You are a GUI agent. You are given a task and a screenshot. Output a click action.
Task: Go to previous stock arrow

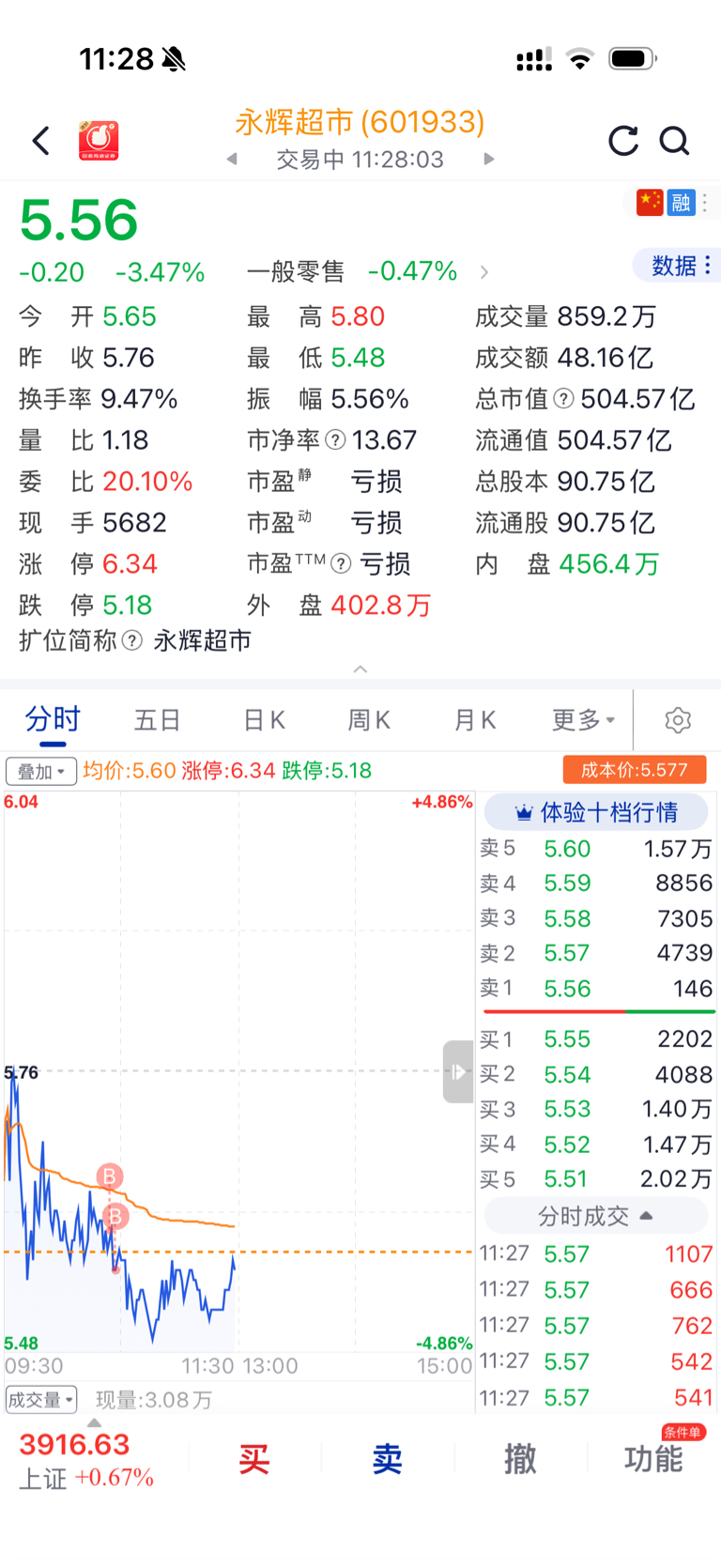232,159
